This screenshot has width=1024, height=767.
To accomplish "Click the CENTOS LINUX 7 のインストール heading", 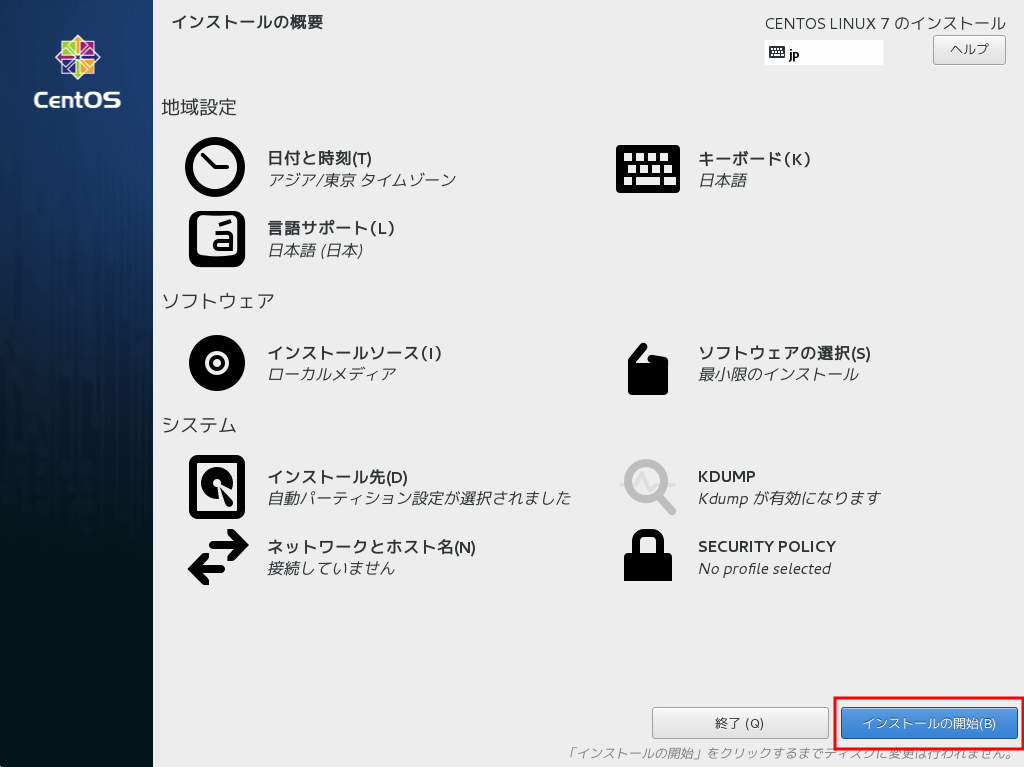I will (x=886, y=24).
